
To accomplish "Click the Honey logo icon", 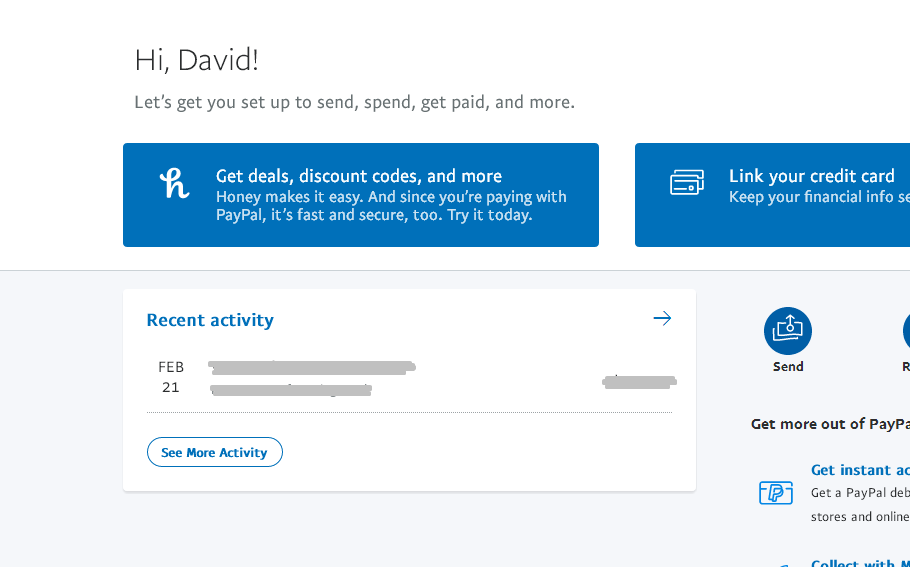I will click(x=174, y=183).
